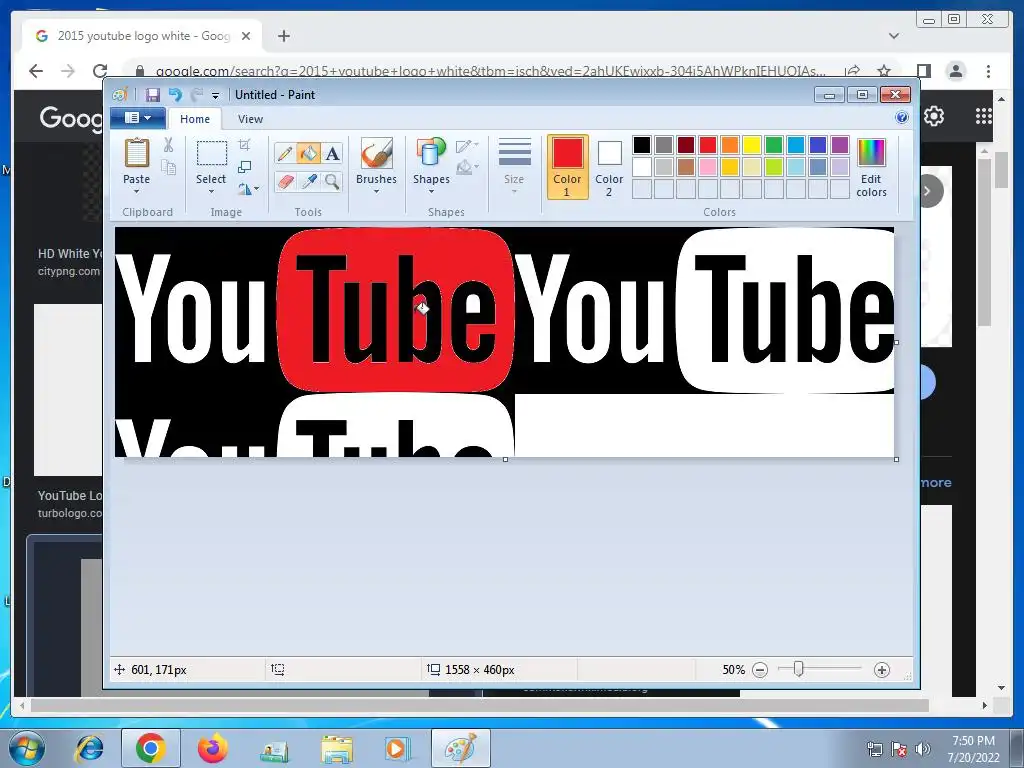Click the Copy icon in Clipboard group
Image resolution: width=1024 pixels, height=768 pixels.
[168, 168]
